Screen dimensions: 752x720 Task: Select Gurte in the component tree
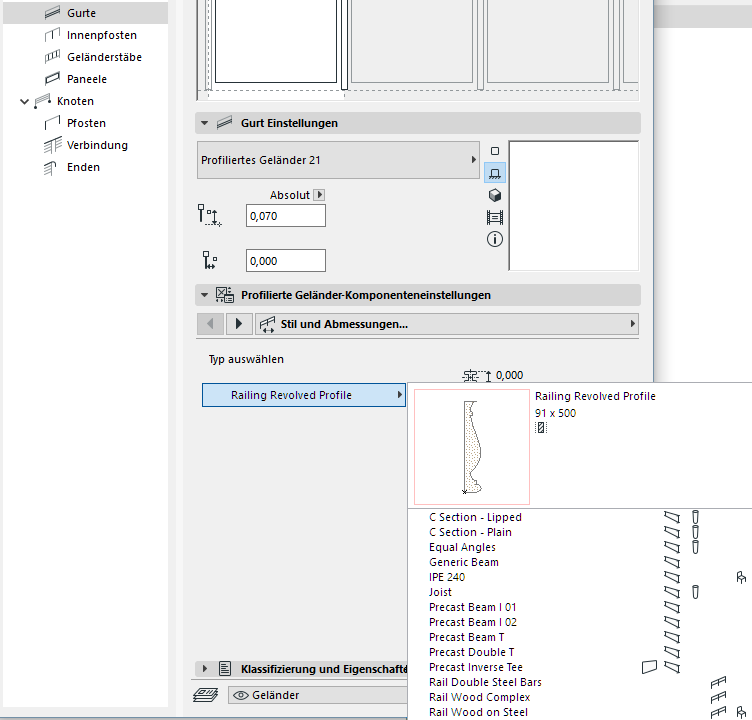click(85, 13)
